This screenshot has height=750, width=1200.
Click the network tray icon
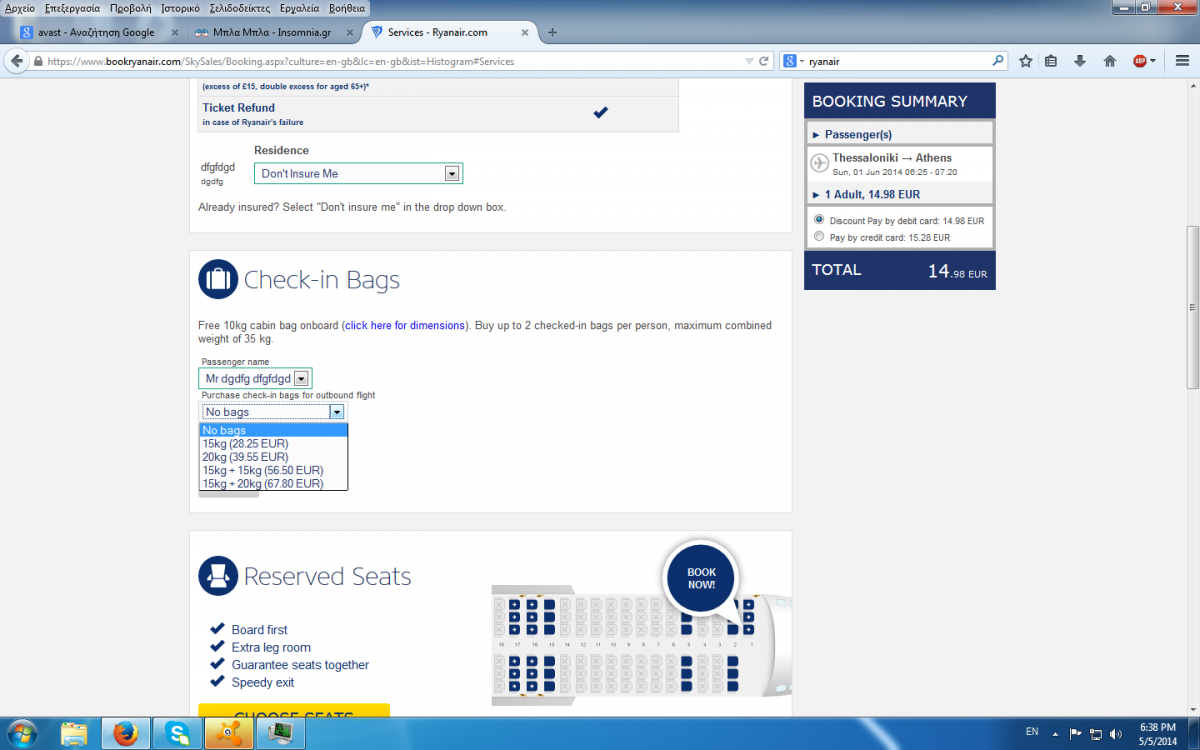pos(1096,734)
